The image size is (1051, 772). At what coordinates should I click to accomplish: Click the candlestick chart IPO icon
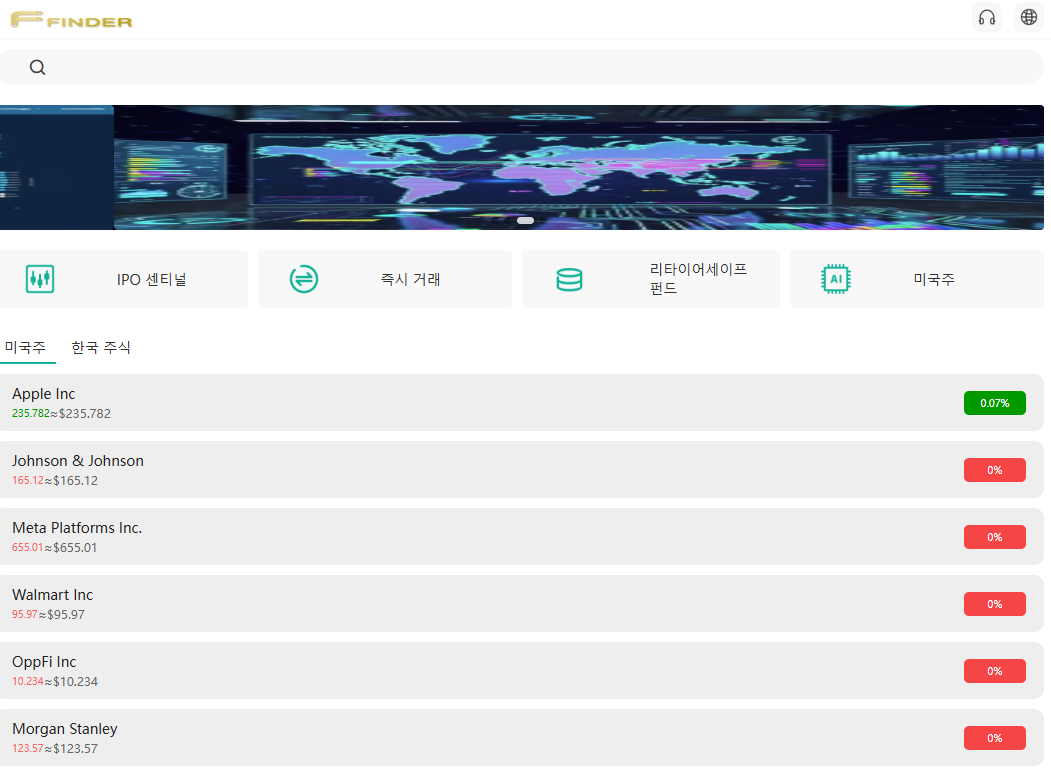pos(40,279)
